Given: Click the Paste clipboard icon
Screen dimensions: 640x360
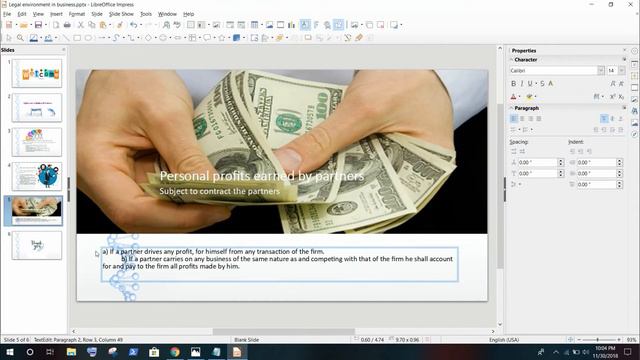Looking at the screenshot, I should point(103,25).
